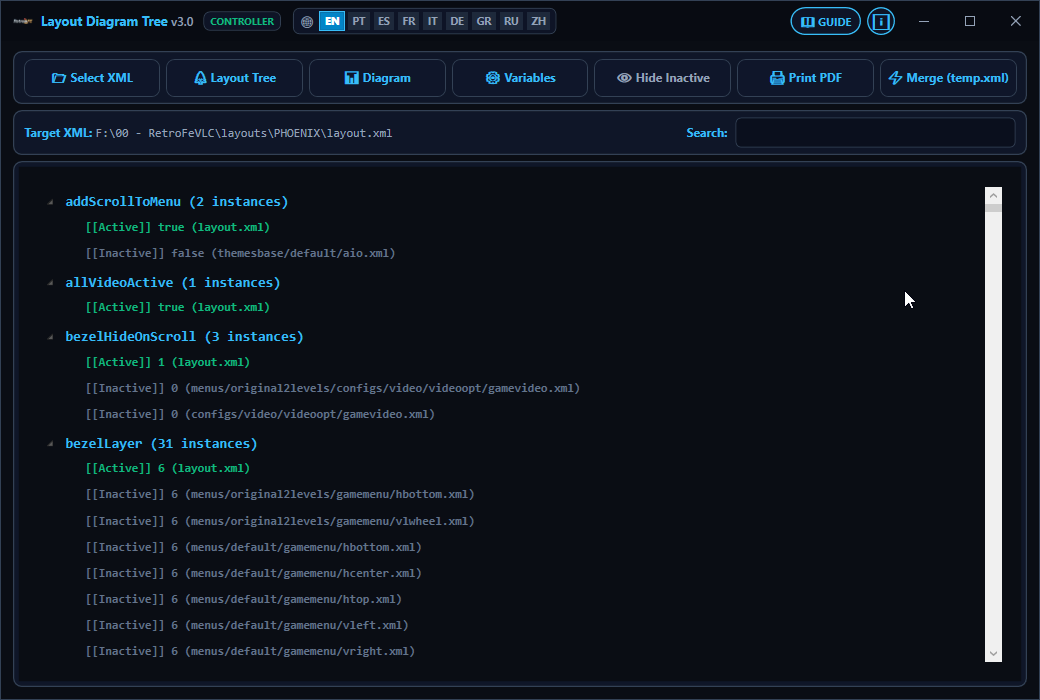Open the info icon button
Image resolution: width=1040 pixels, height=700 pixels.
click(881, 21)
